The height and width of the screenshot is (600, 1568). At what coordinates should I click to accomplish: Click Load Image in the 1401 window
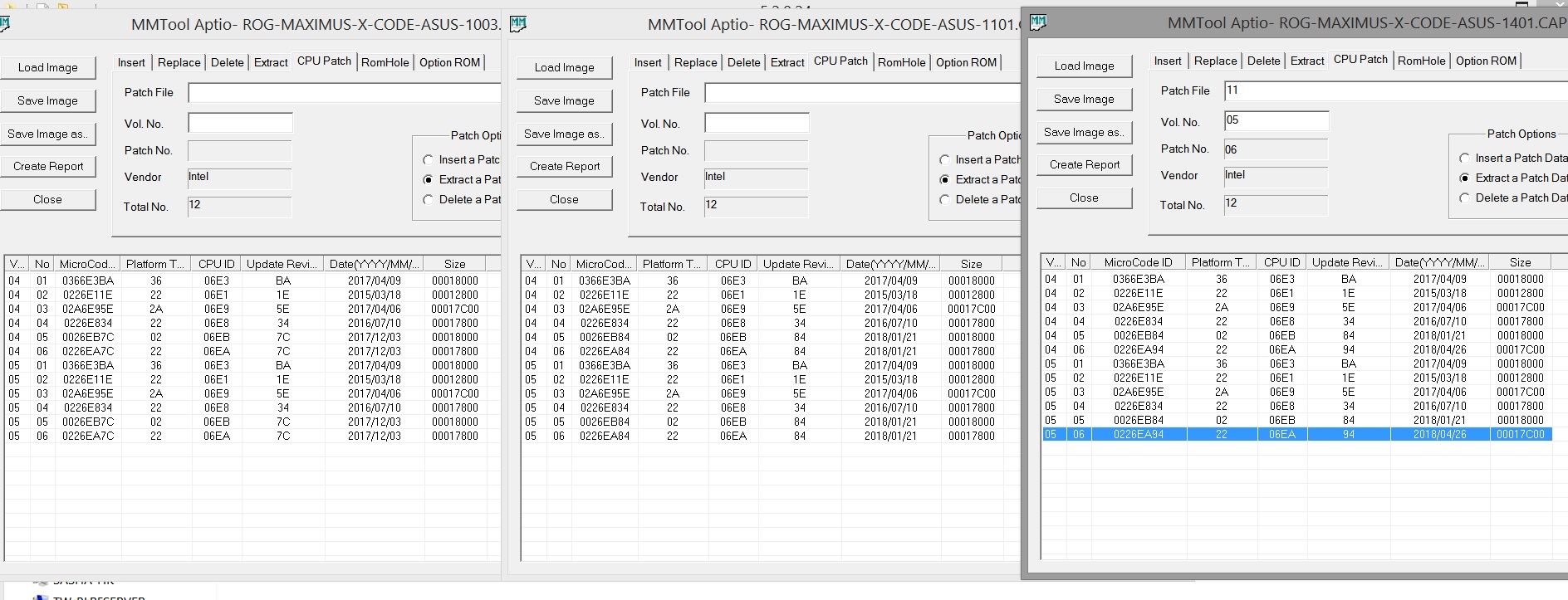click(1085, 66)
